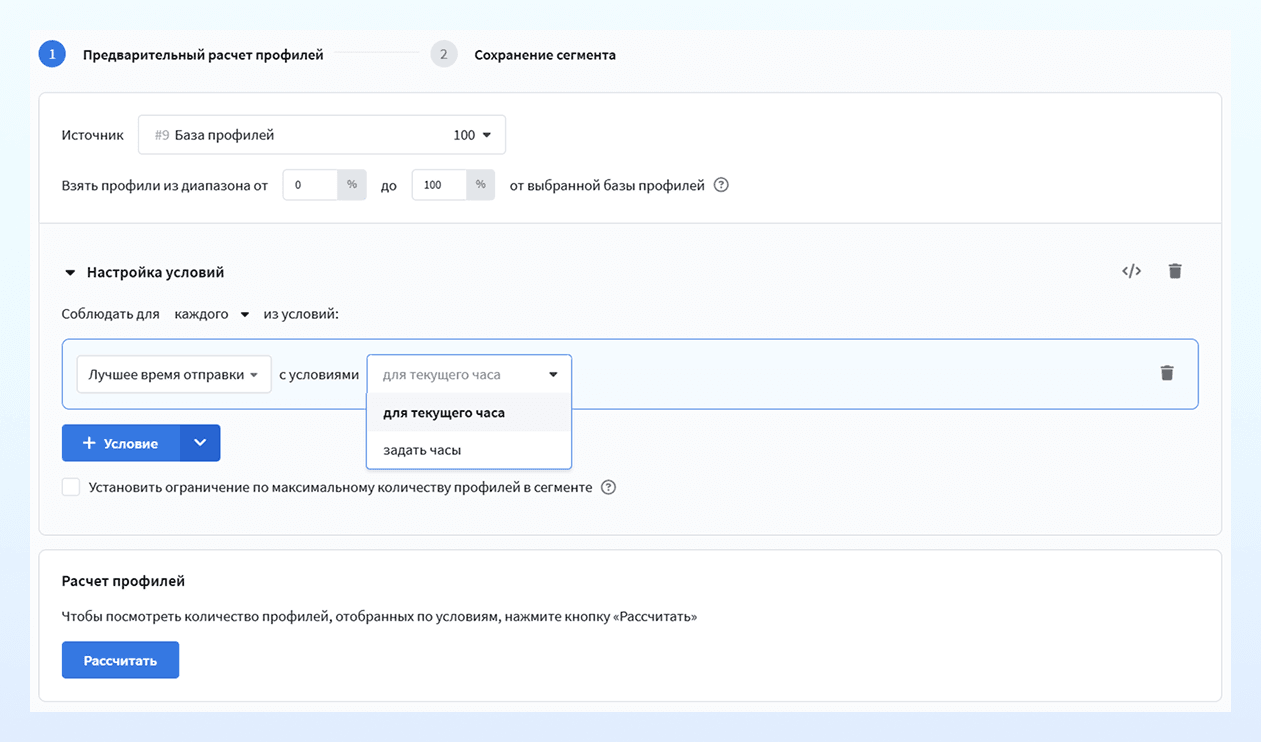Click step number 1 circle
Screen dimensions: 1261x742
click(x=52, y=54)
